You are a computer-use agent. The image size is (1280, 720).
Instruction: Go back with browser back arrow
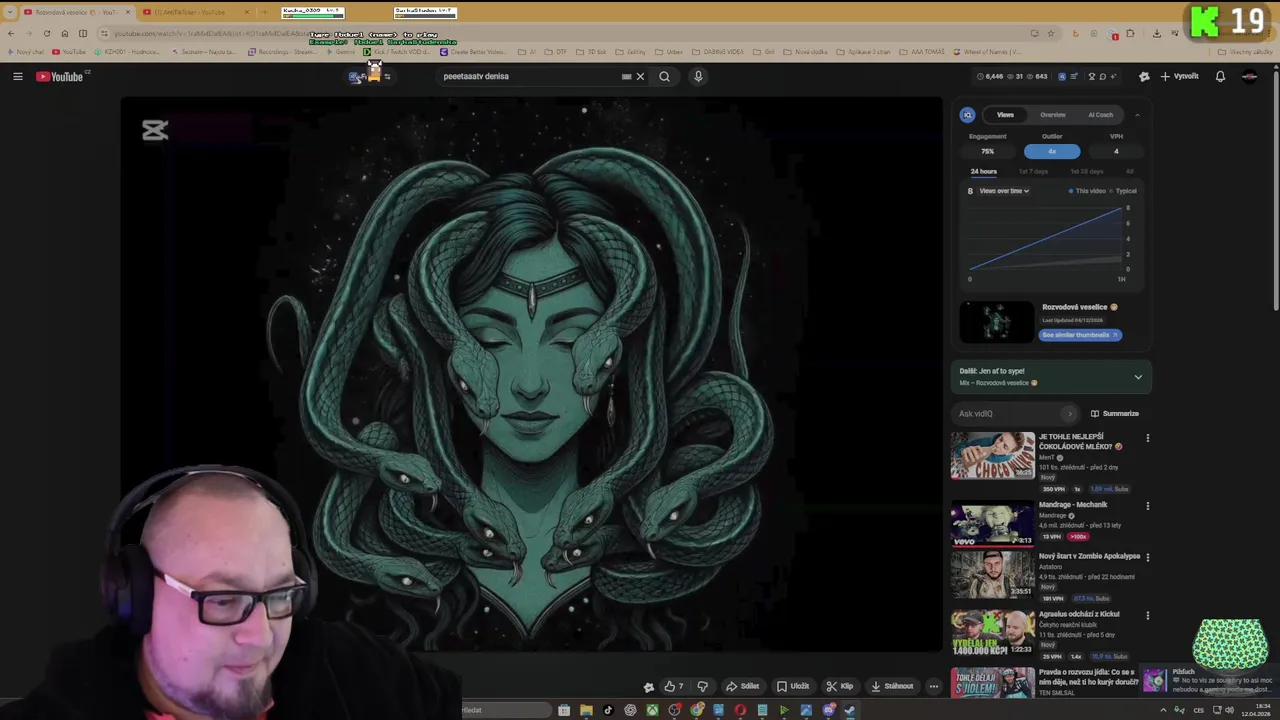tap(11, 33)
